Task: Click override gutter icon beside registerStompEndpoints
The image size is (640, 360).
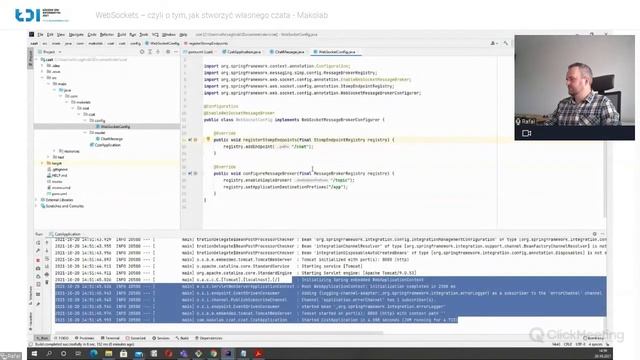Action: tap(190, 140)
